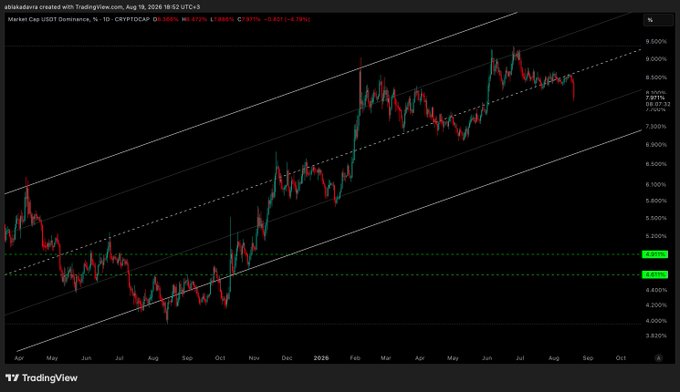Click the Mar label on time axis
Screen dimensions: 680x392
point(386,358)
